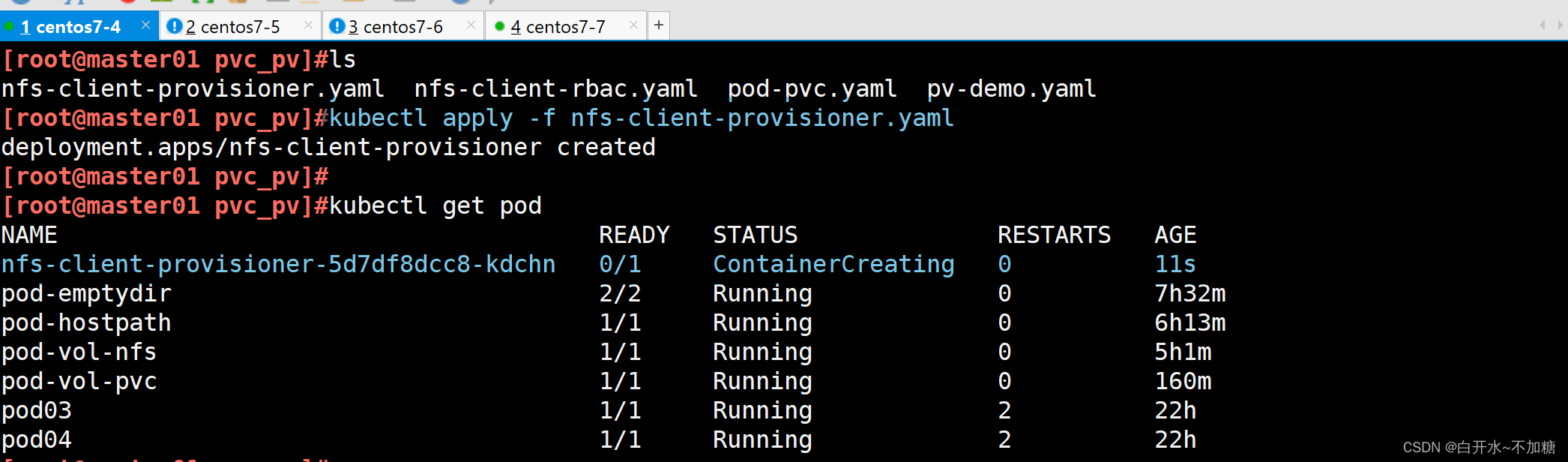Click the pod-vol-pvc row name

click(x=79, y=381)
